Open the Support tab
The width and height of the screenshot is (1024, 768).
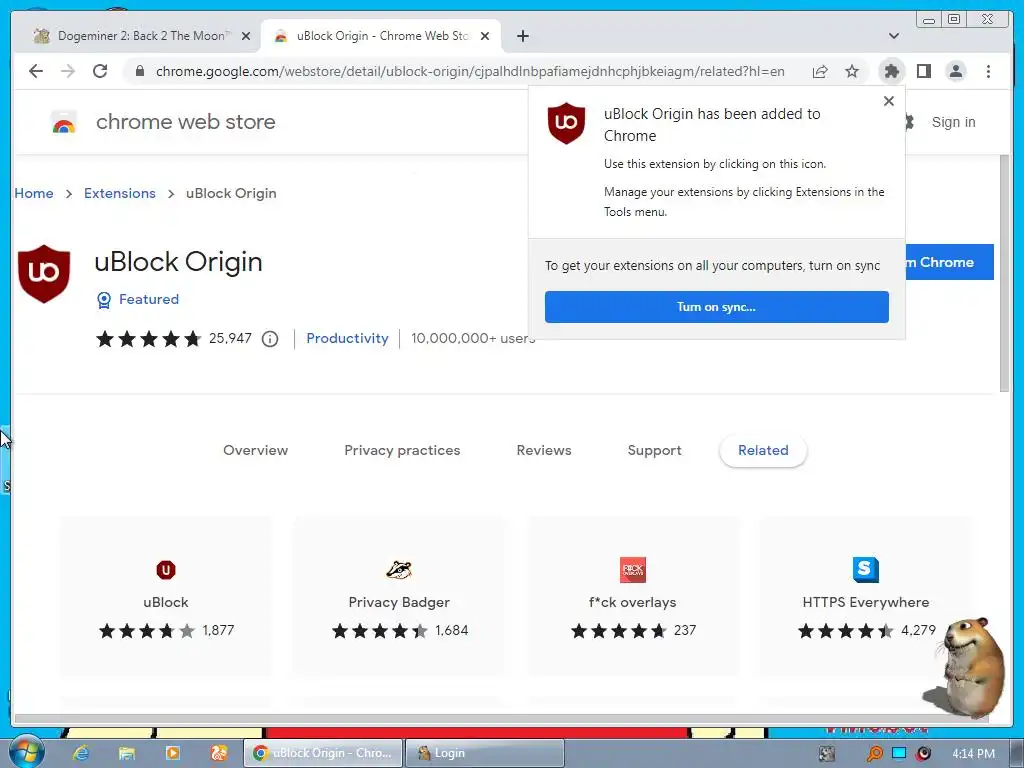pos(654,450)
